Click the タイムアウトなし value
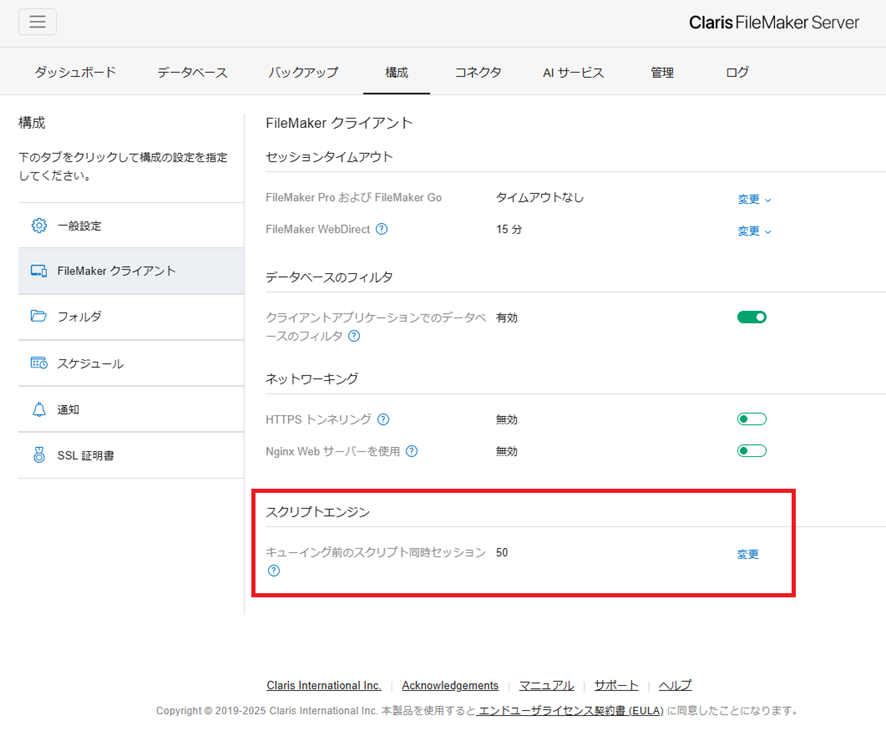Screen dimensions: 886x736 [x=540, y=197]
